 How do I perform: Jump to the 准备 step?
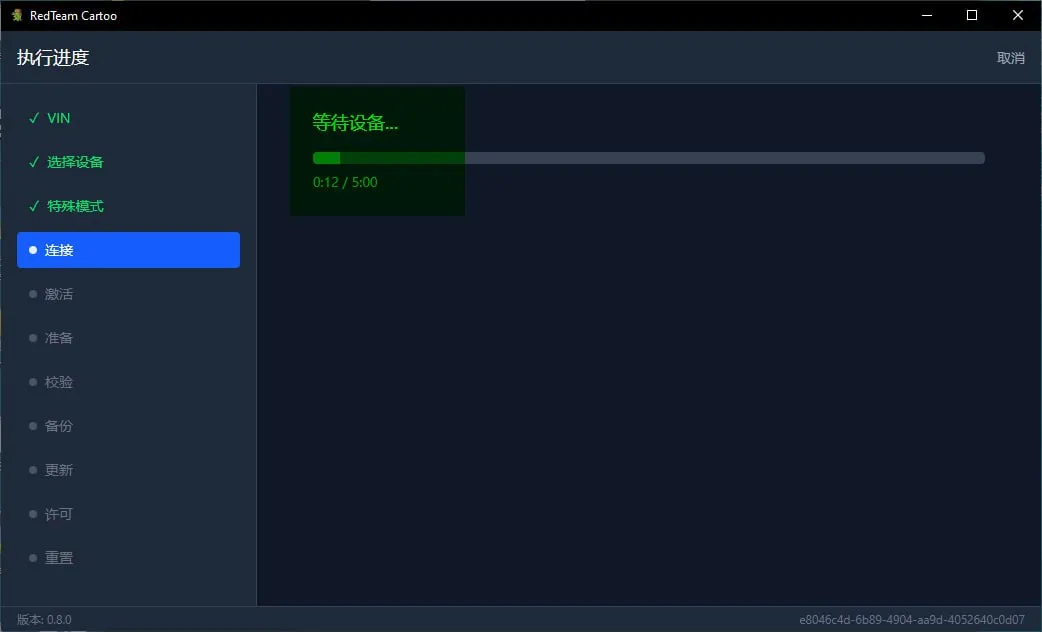coord(128,338)
